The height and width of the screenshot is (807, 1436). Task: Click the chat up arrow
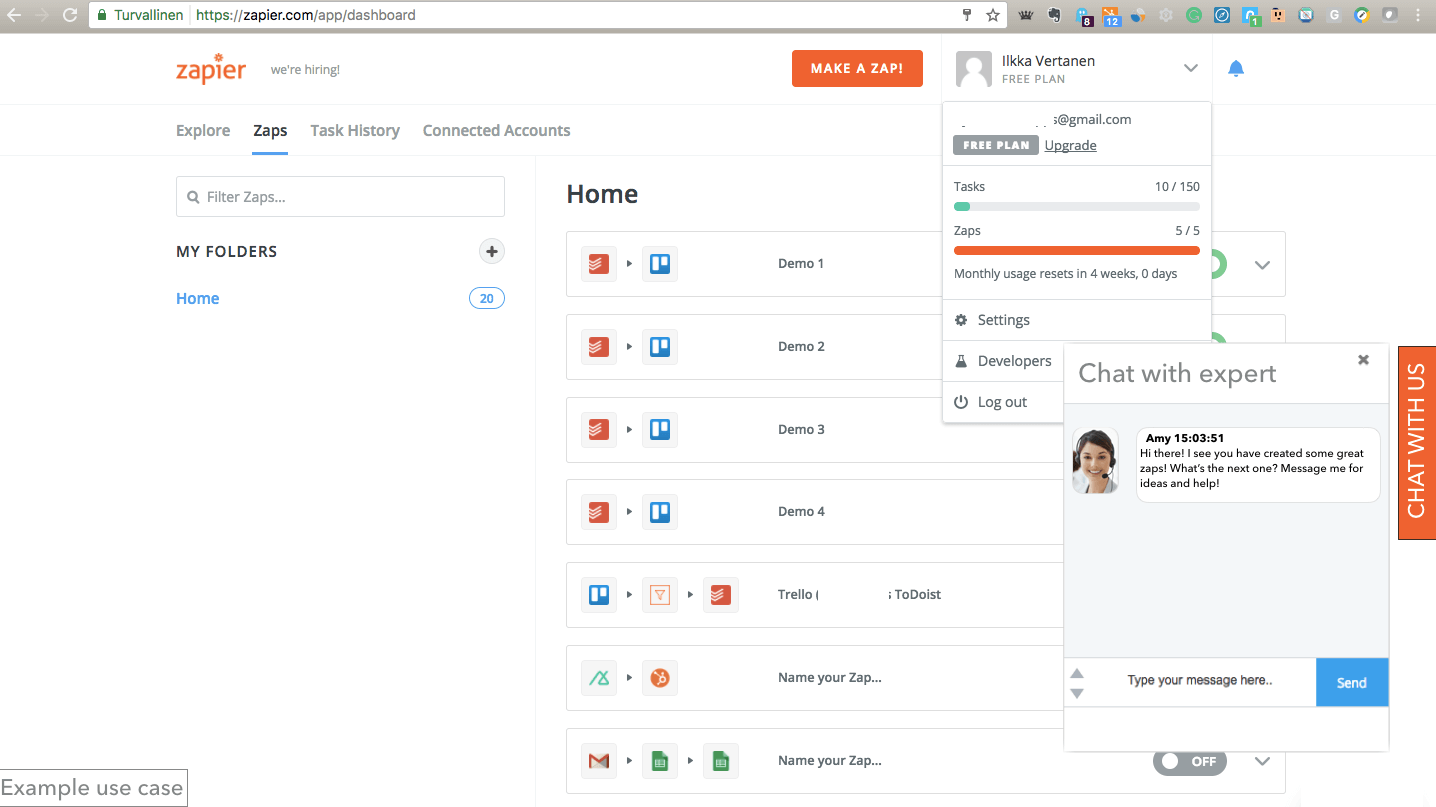point(1077,672)
